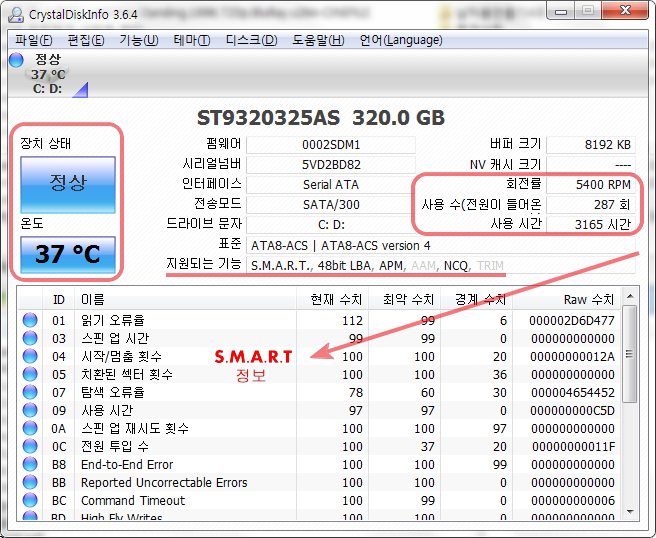The width and height of the screenshot is (656, 538).
Task: Click transfer mode field SATA/300
Action: 331,205
